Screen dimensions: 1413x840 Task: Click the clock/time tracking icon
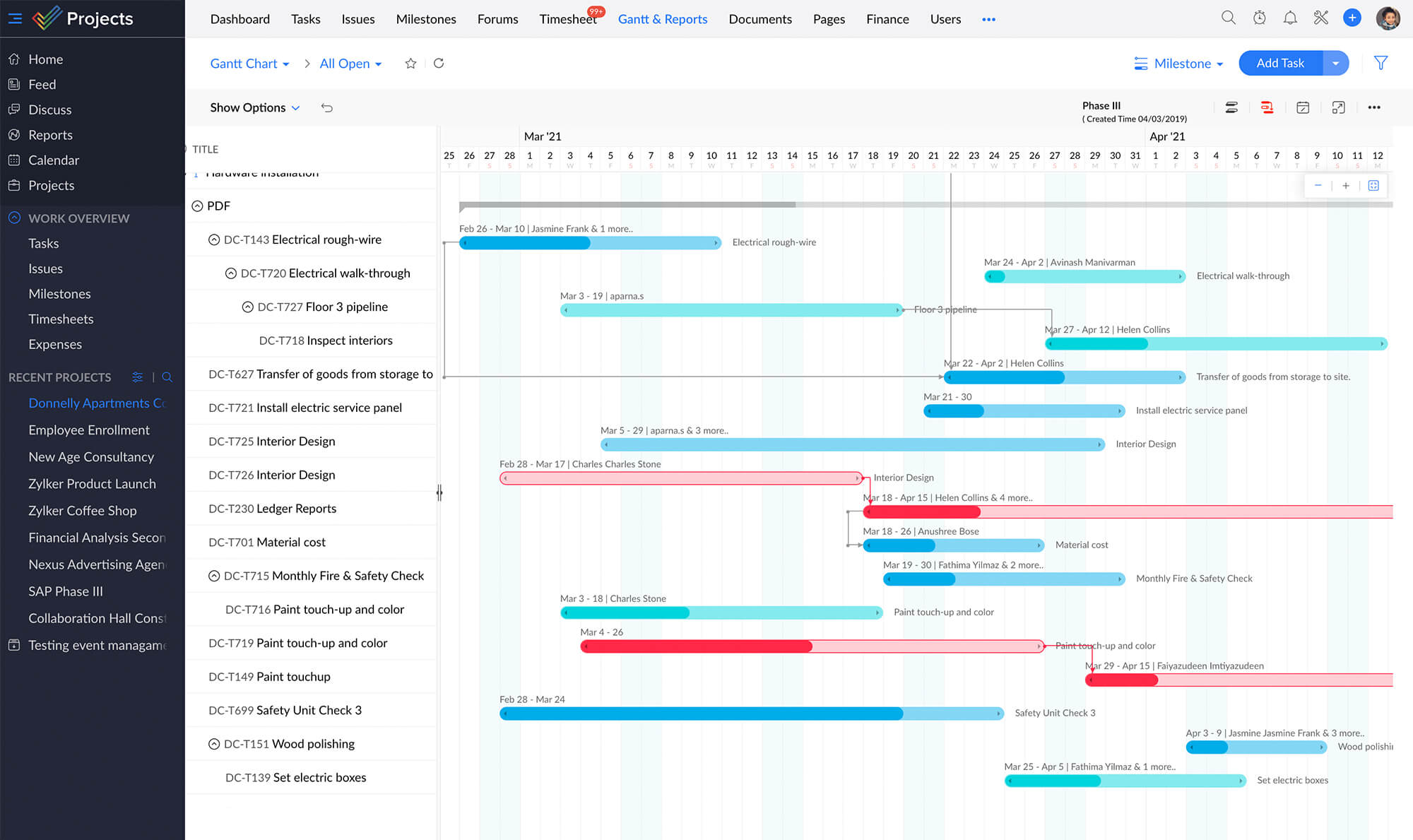(1259, 19)
